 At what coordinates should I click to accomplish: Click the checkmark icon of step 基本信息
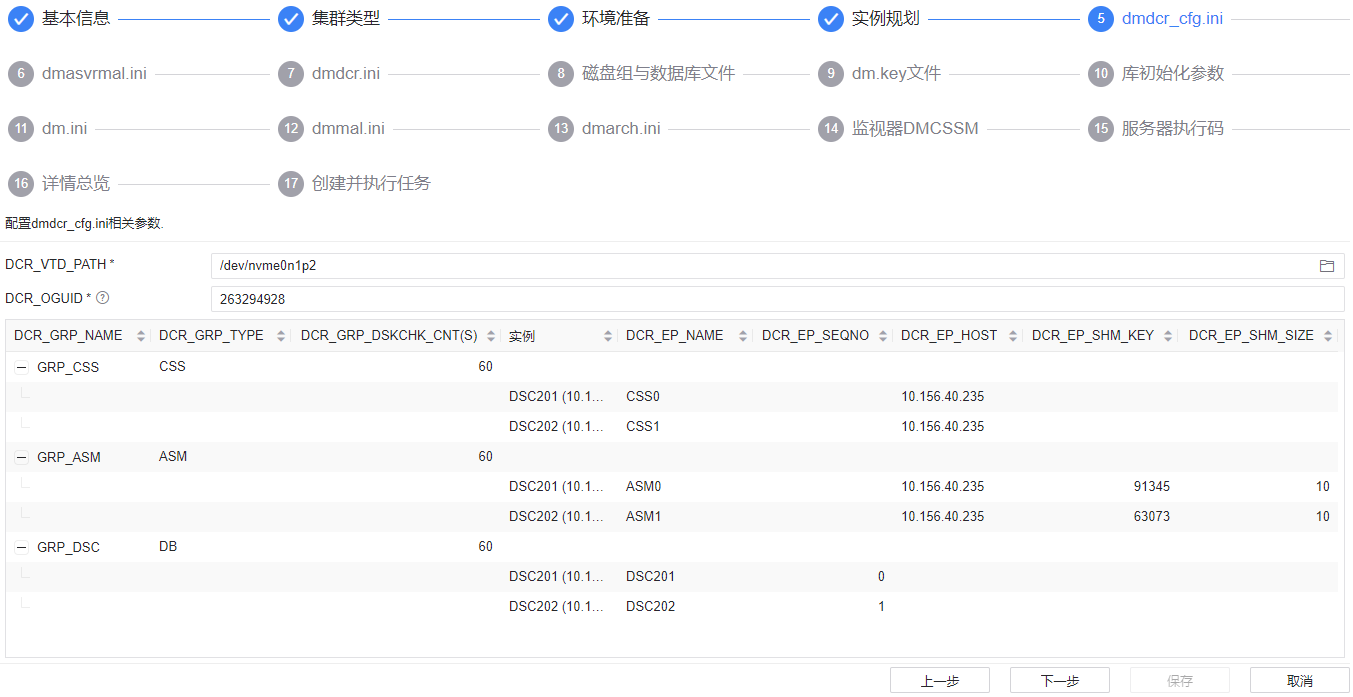(21, 19)
